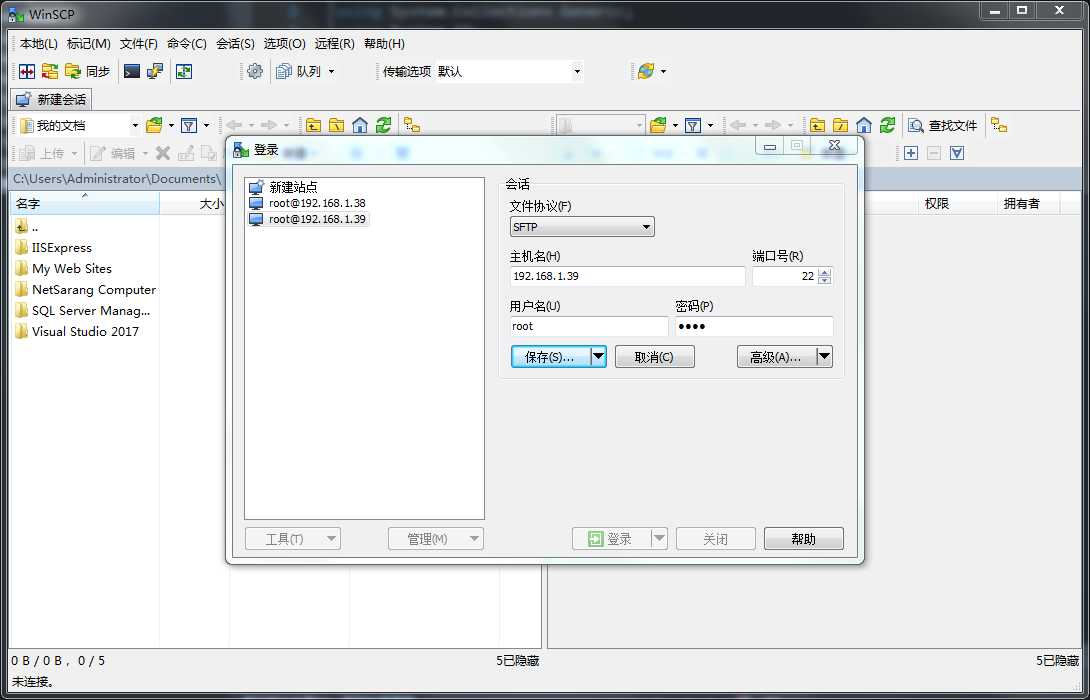Viewport: 1090px width, 700px height.
Task: Click the local pane filter icon
Action: point(188,125)
